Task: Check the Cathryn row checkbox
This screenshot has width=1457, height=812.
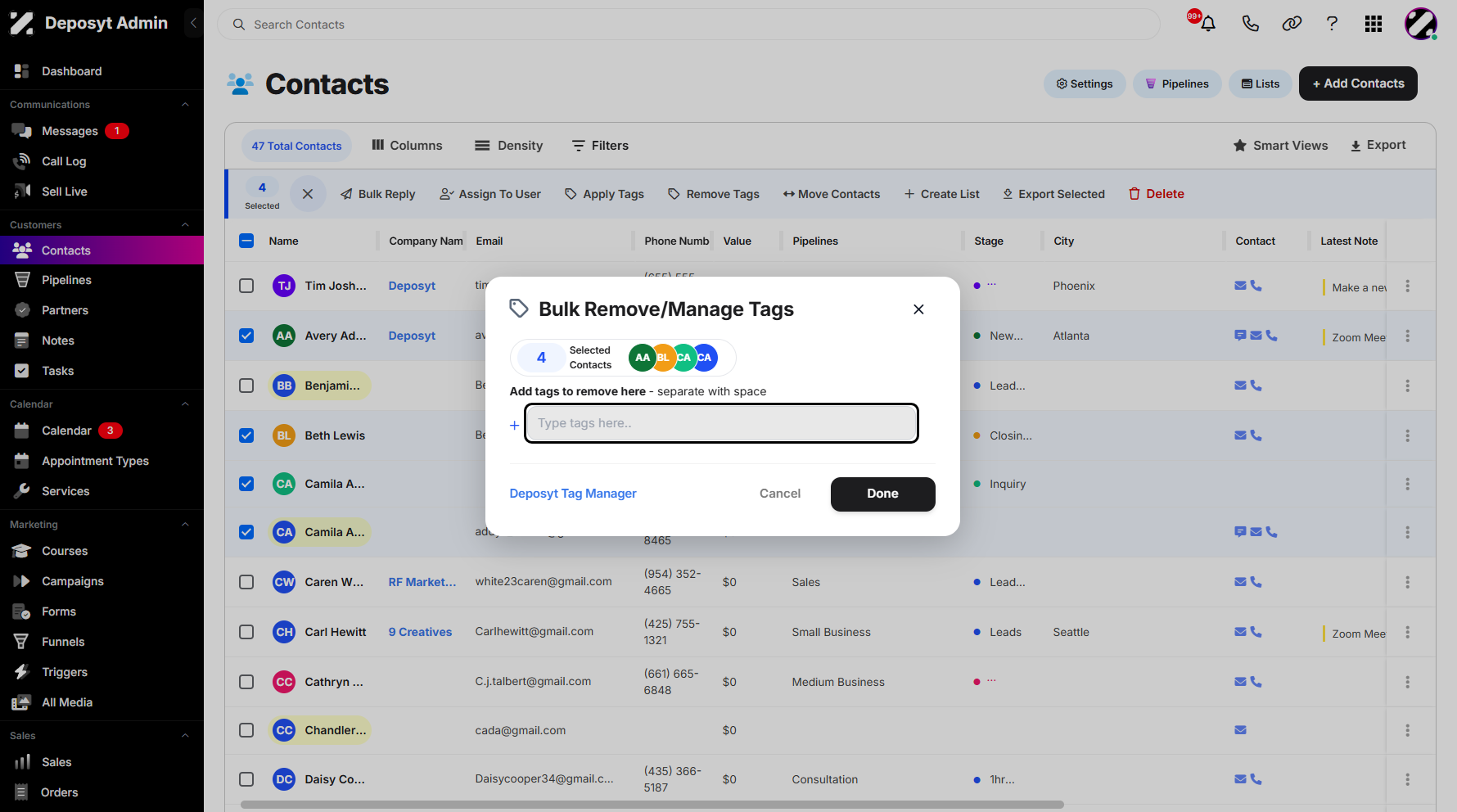Action: 246,682
